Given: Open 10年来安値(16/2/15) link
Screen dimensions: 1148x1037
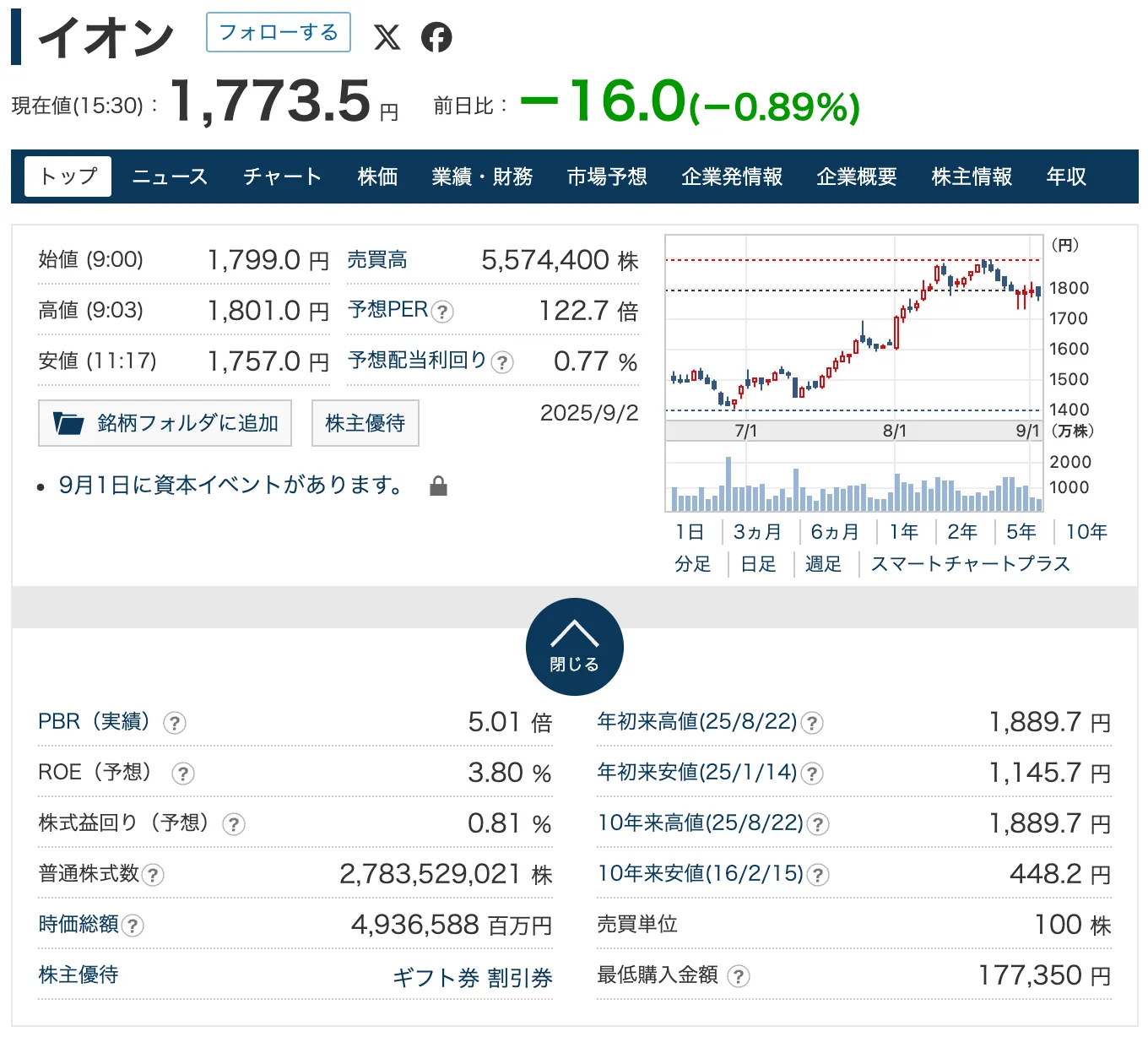Looking at the screenshot, I should coord(701,874).
